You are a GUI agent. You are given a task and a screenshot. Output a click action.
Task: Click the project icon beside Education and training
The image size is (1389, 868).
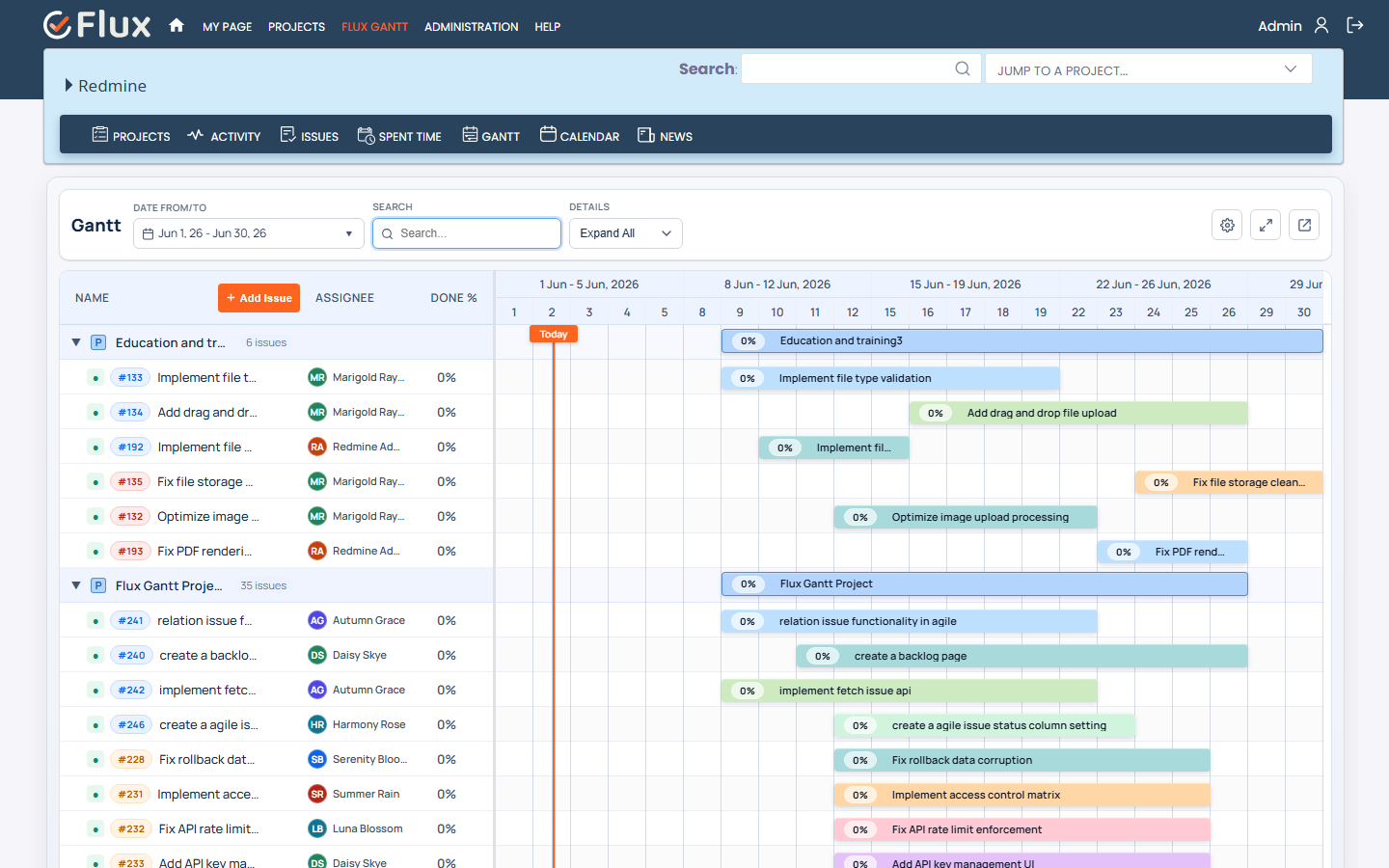98,342
